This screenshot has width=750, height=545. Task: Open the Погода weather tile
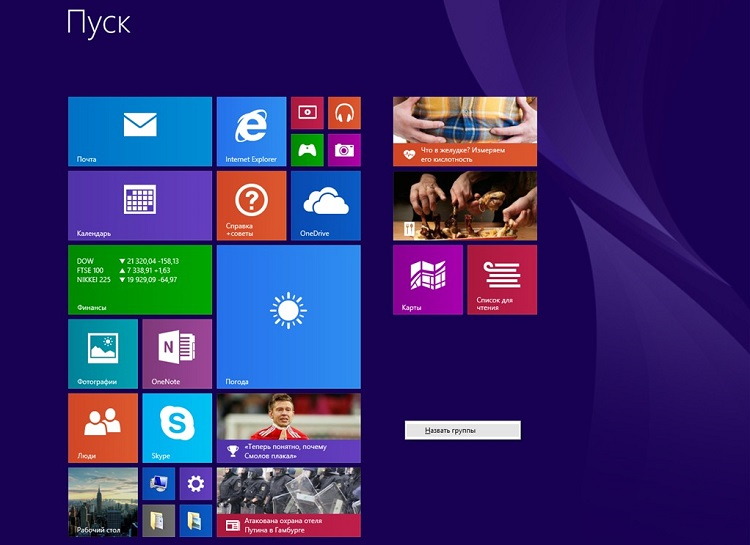tap(288, 316)
